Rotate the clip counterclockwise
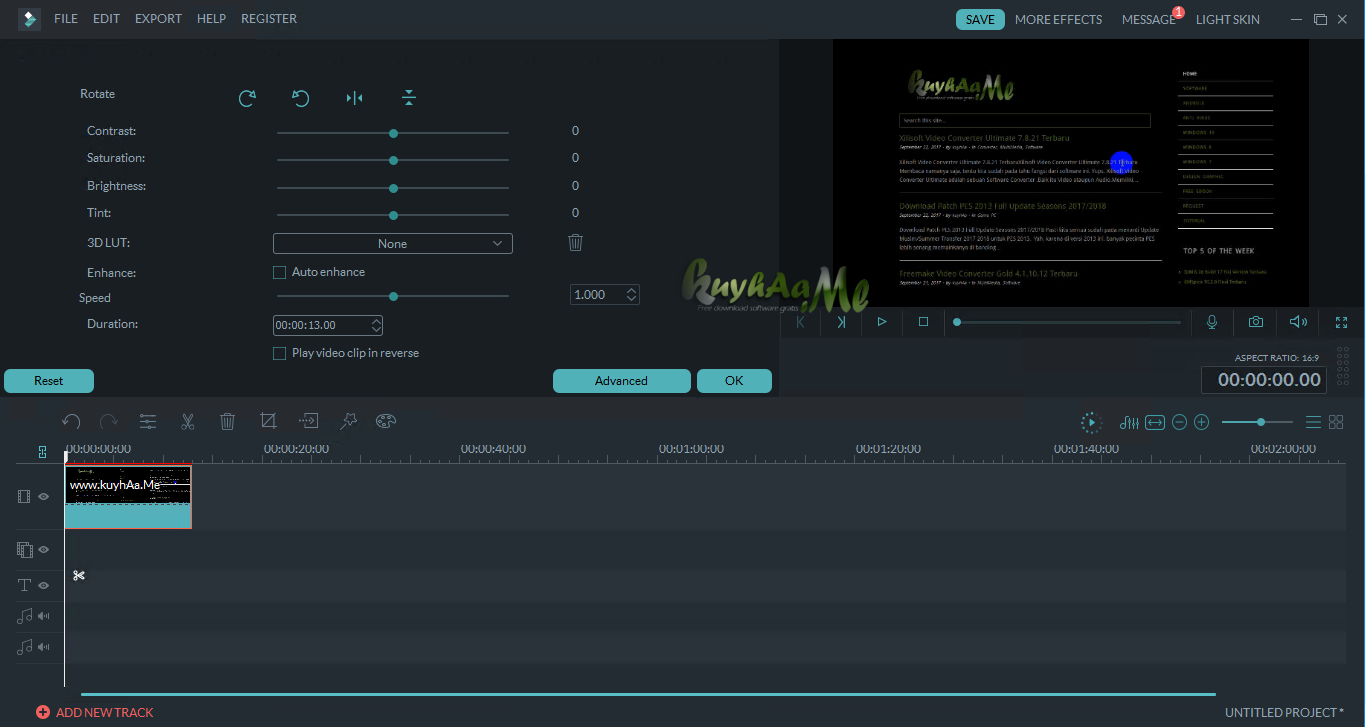The height and width of the screenshot is (727, 1366). (x=301, y=98)
